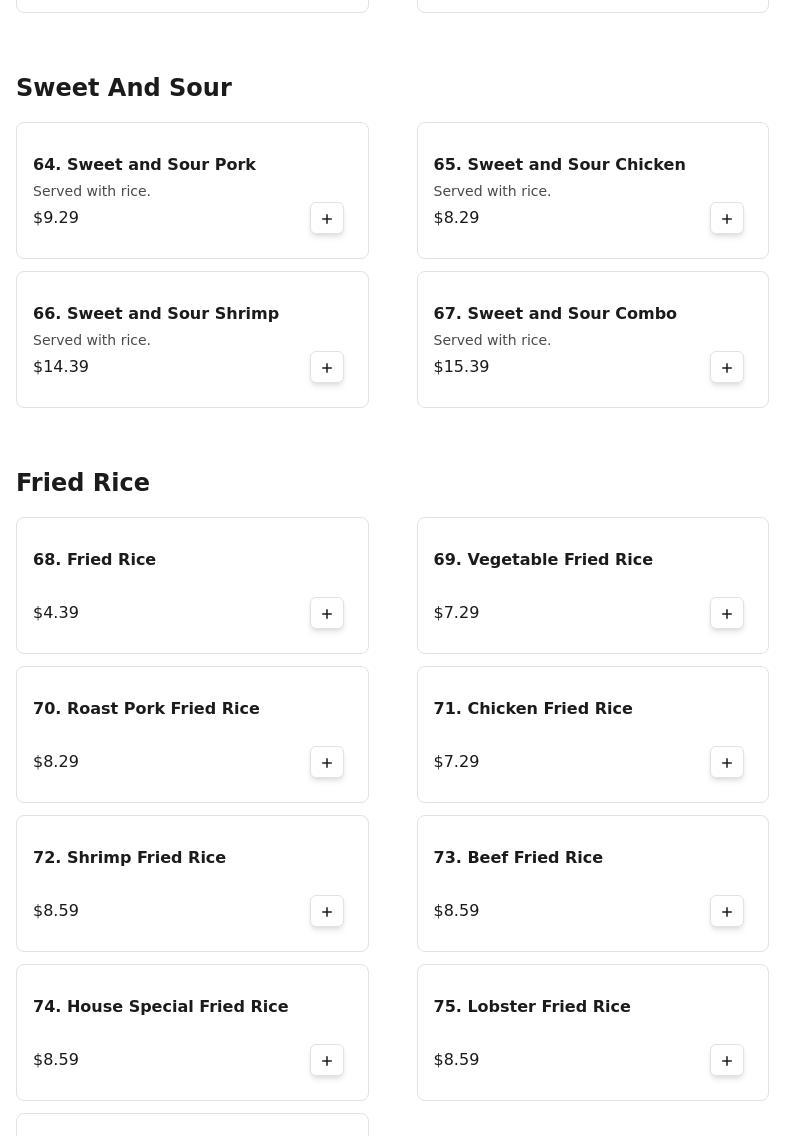Select the Sweet and Sour Shrimp title
This screenshot has width=785, height=1136.
coord(156,313)
